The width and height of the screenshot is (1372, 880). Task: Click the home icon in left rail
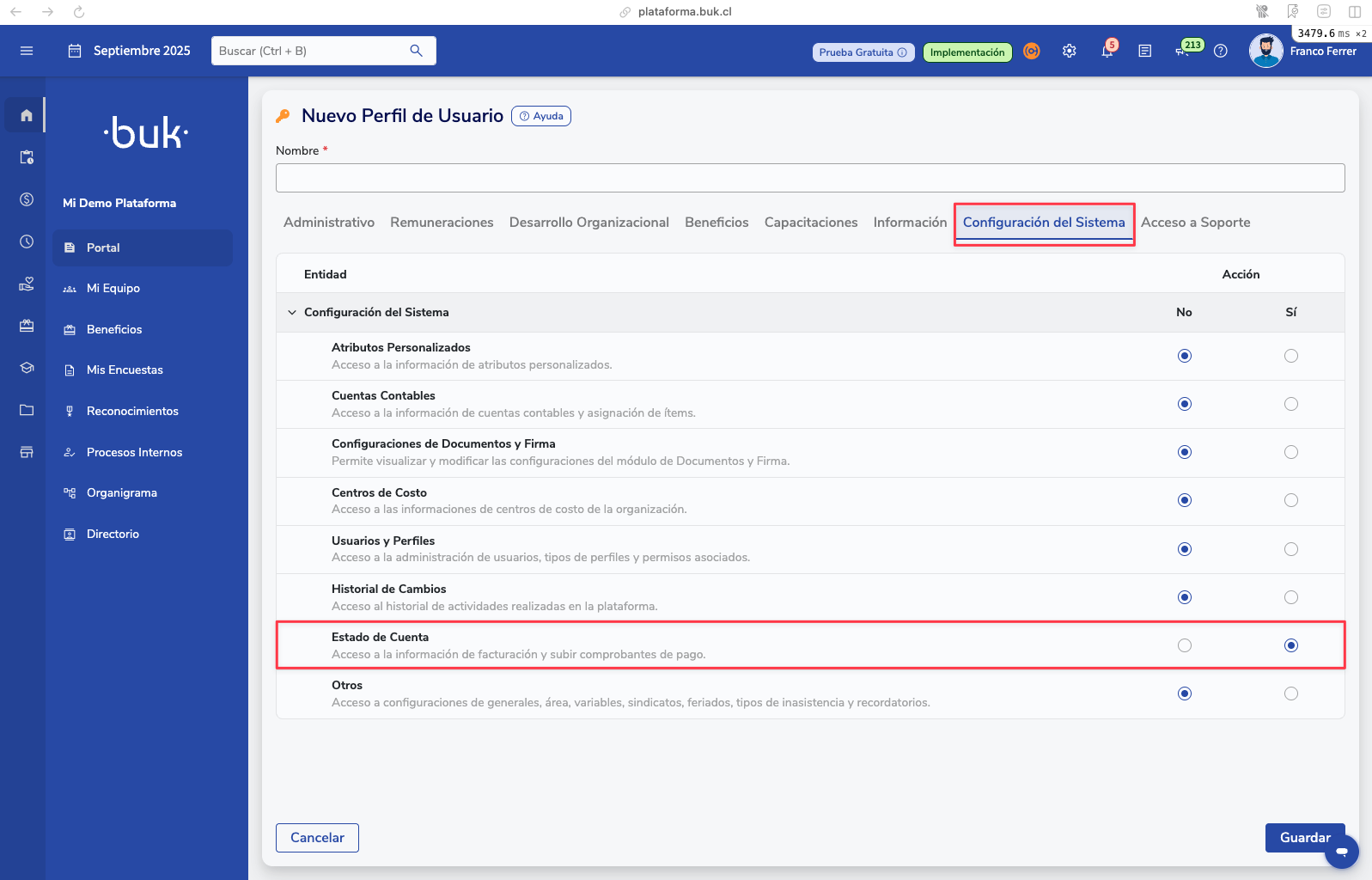27,115
